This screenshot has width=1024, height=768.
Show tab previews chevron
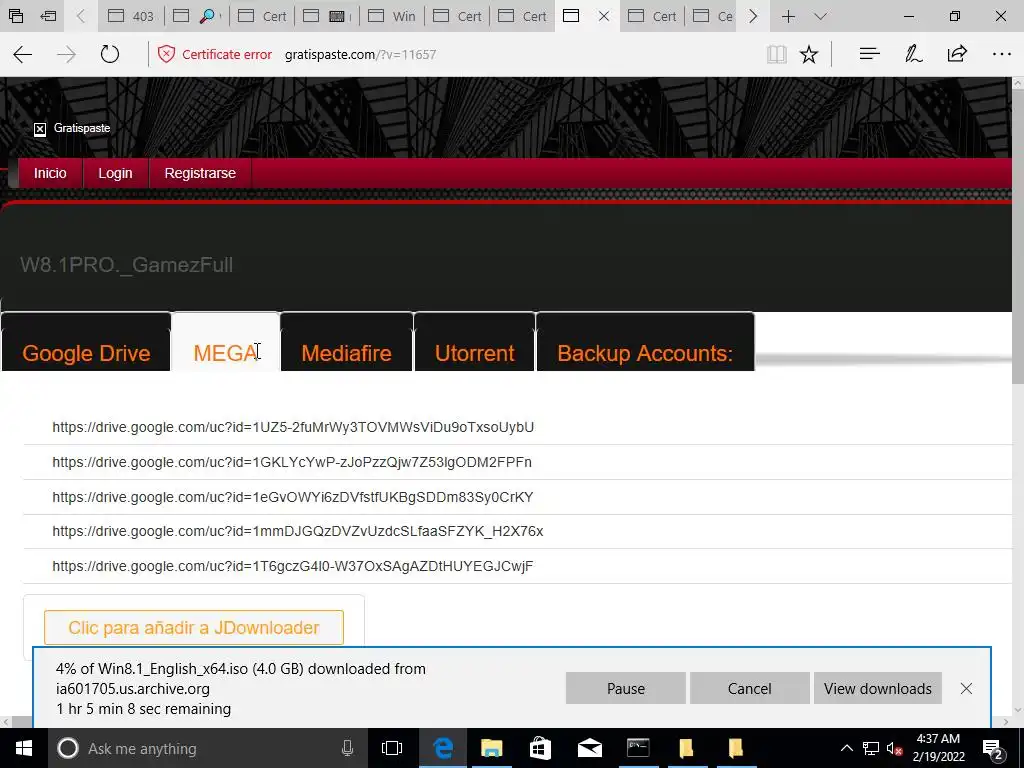click(x=821, y=16)
